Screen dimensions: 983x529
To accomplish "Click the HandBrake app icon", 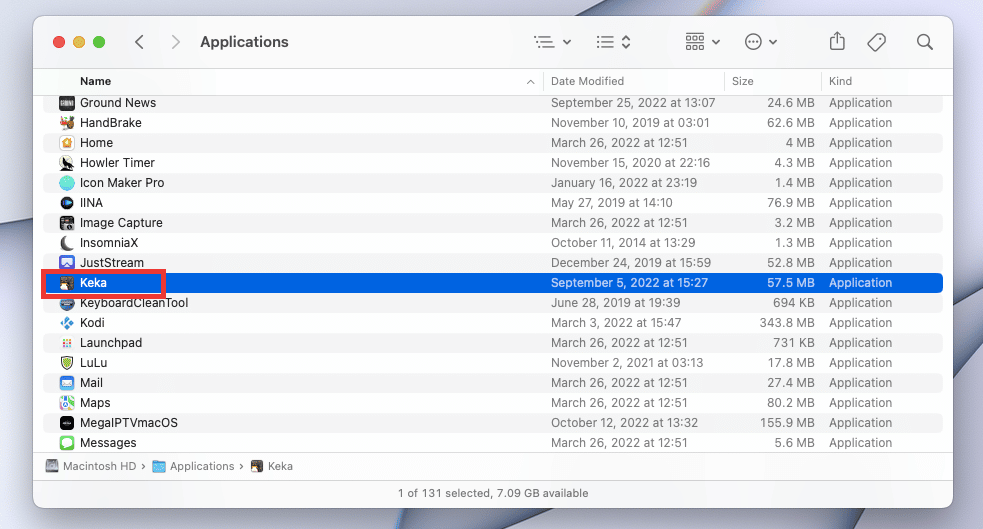I will point(67,123).
